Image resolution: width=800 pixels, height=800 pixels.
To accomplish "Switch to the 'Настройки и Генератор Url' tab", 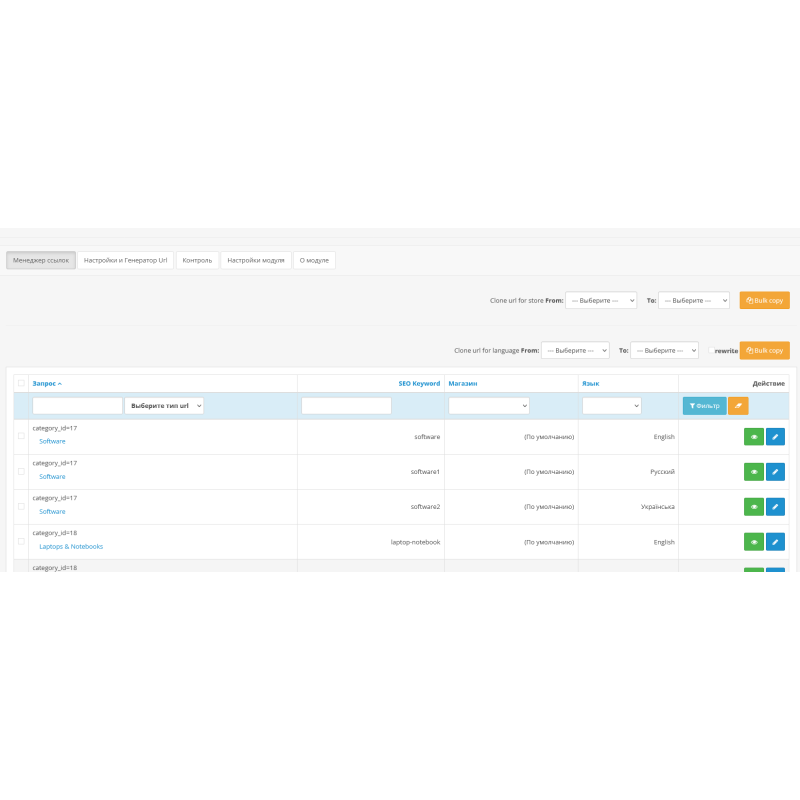I will click(x=126, y=260).
